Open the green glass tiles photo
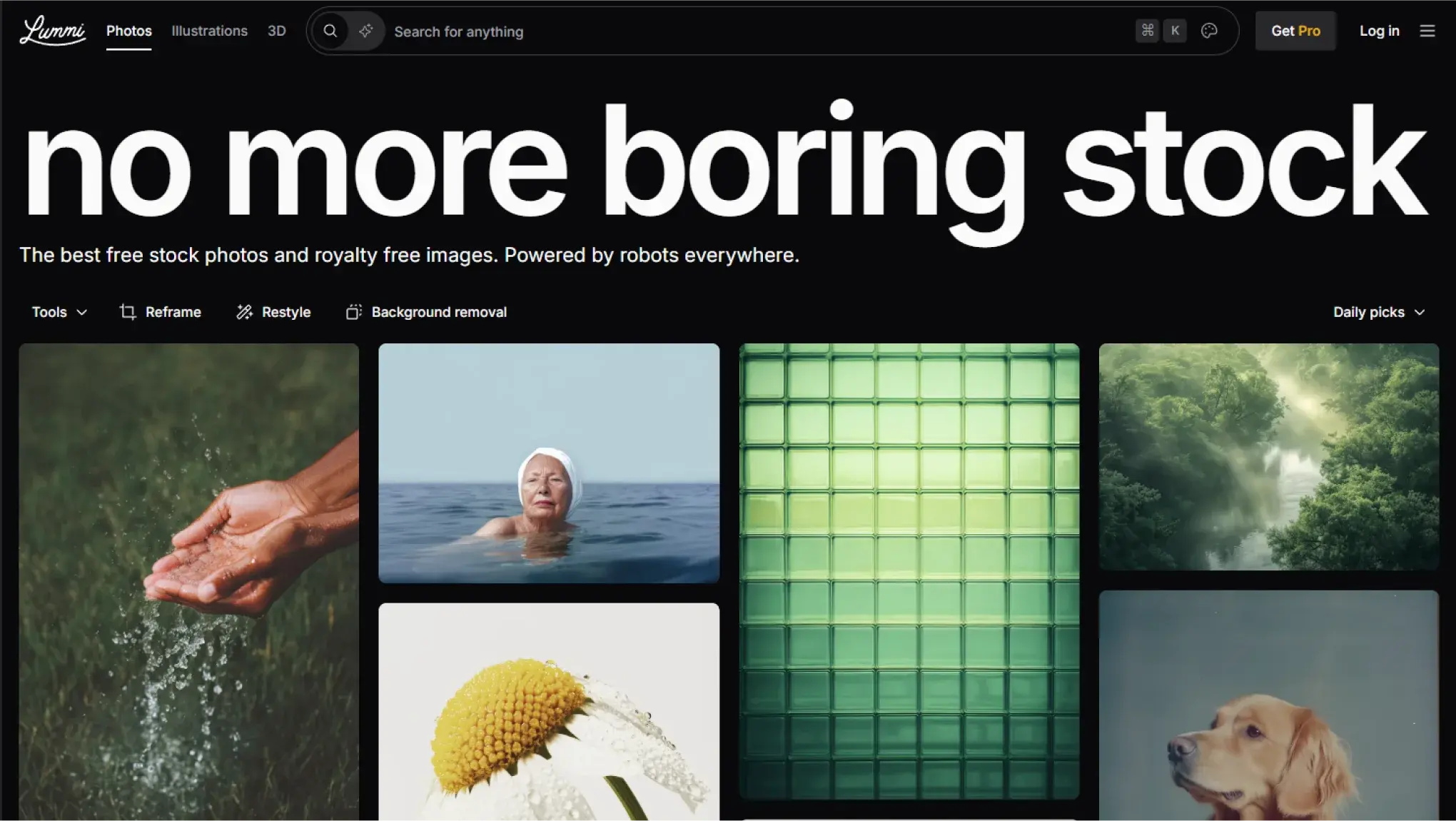This screenshot has height=821, width=1456. coord(909,571)
